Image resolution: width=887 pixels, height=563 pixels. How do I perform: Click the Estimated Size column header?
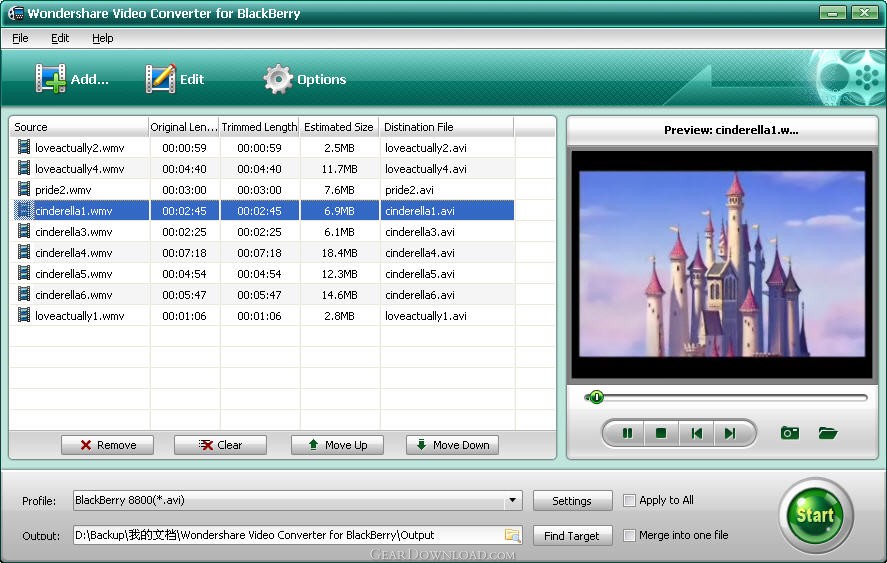(x=339, y=127)
